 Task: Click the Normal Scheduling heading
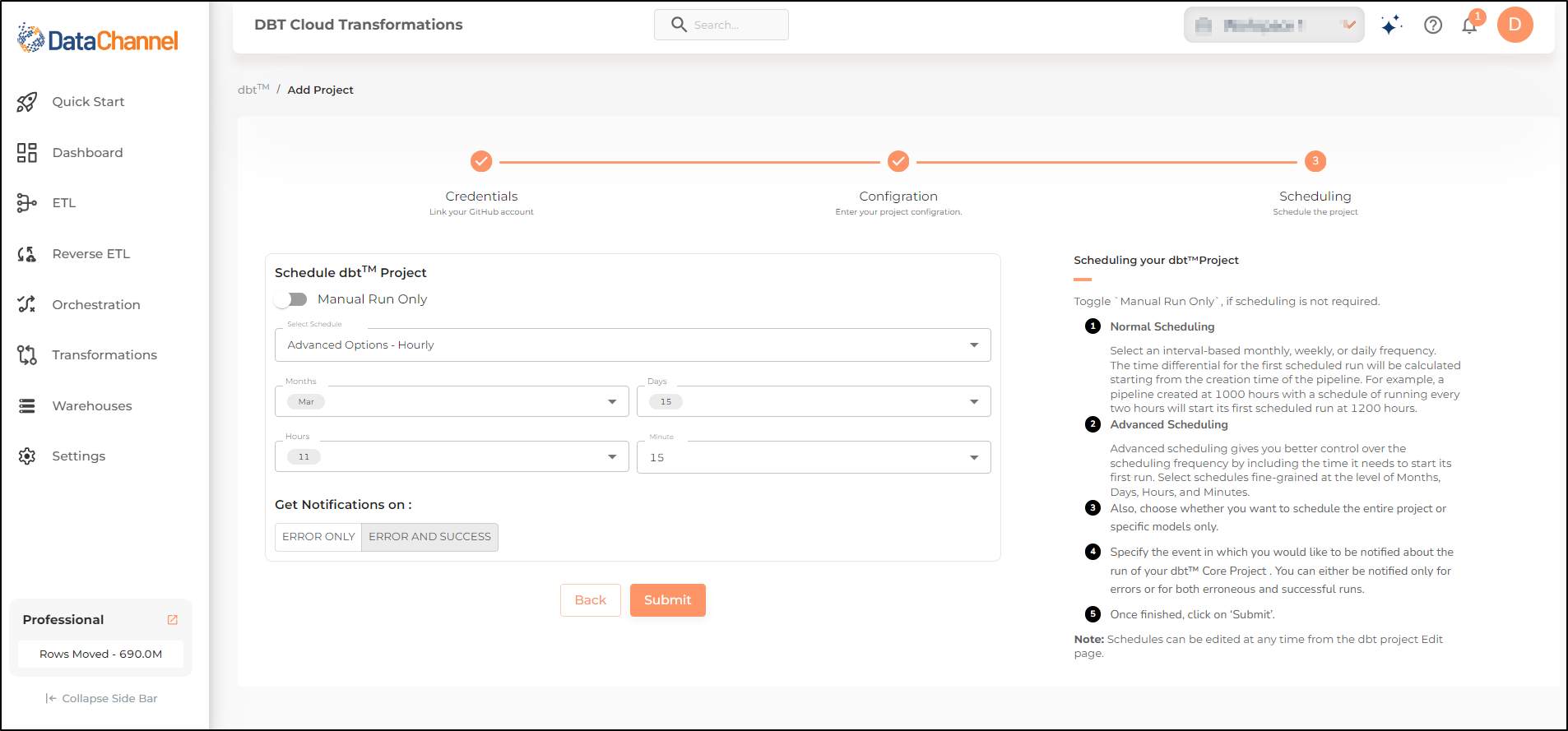pyautogui.click(x=1162, y=326)
